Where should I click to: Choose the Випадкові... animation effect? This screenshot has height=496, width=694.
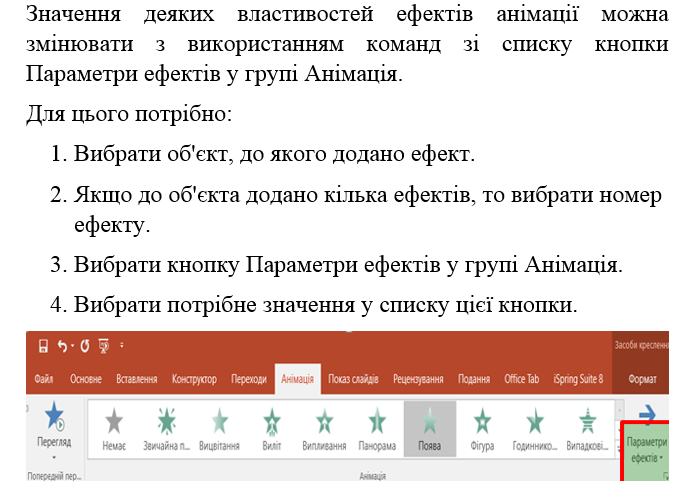pos(587,428)
